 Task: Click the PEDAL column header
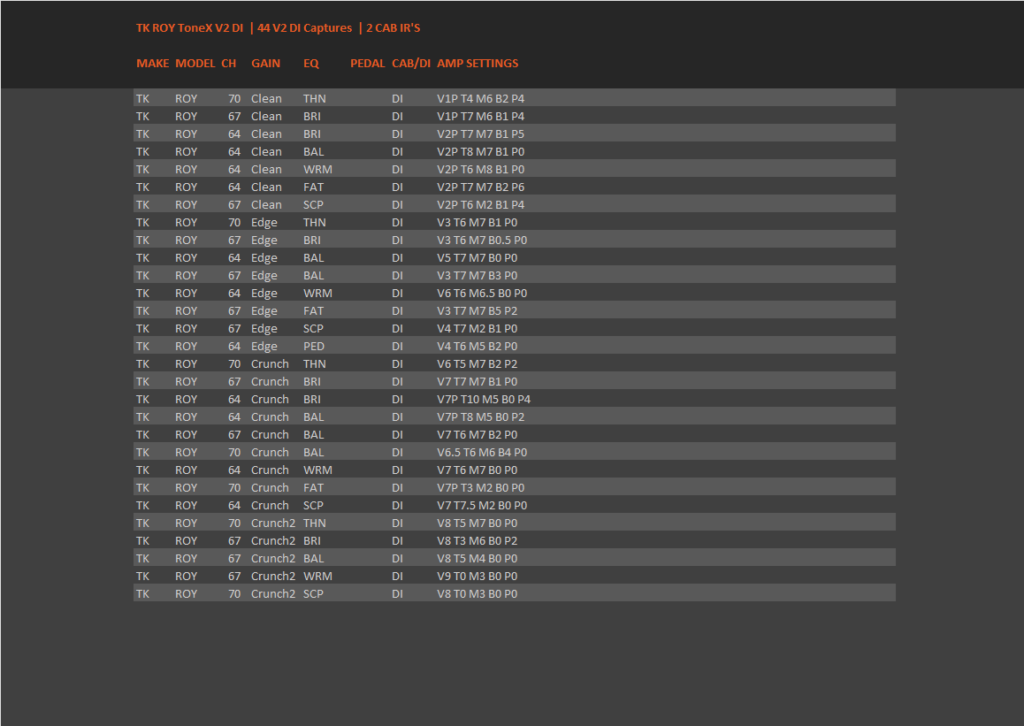click(x=368, y=63)
